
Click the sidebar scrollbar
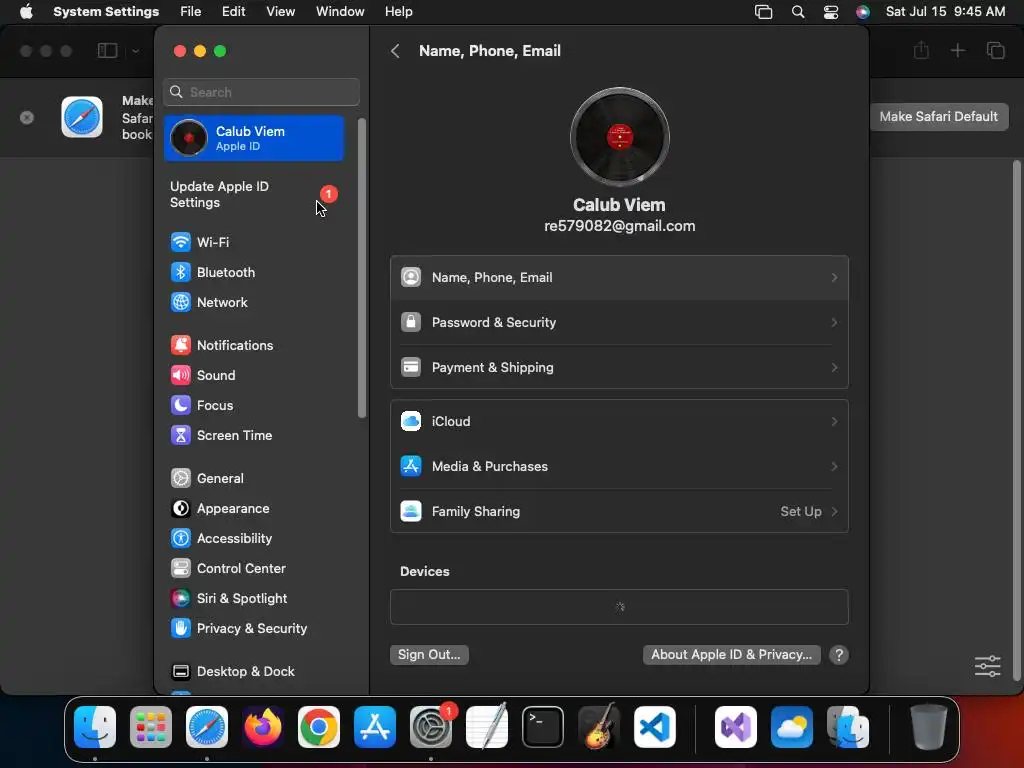[x=361, y=268]
